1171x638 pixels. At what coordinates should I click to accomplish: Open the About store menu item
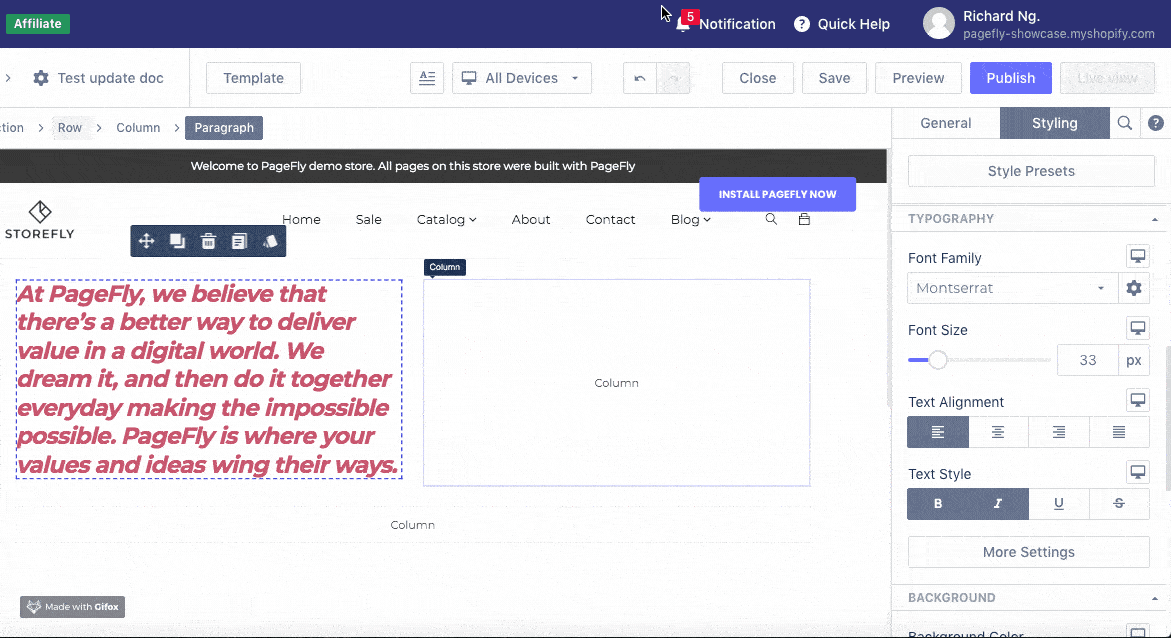[531, 219]
